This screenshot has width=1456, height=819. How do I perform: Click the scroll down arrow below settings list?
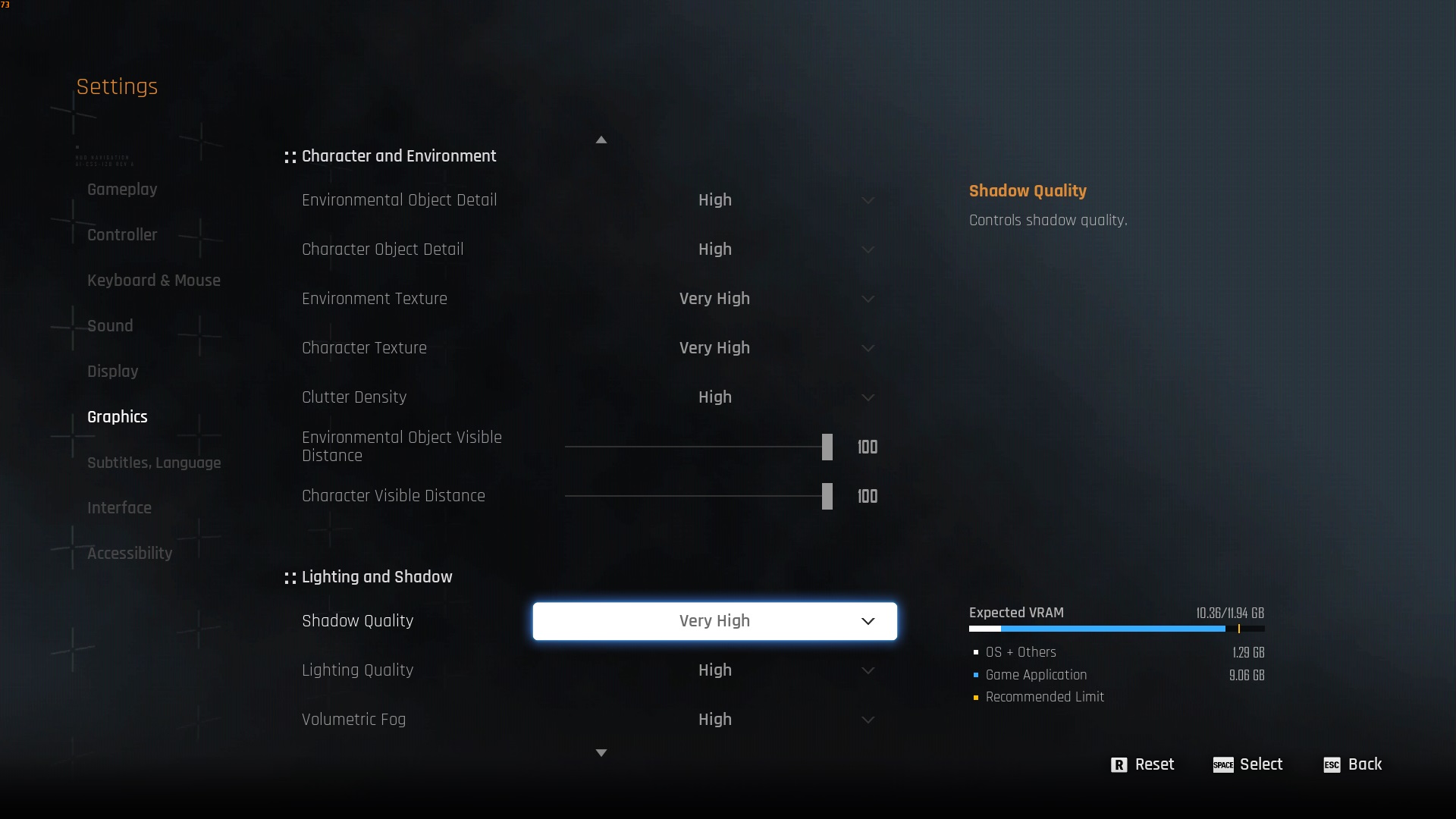coord(601,753)
